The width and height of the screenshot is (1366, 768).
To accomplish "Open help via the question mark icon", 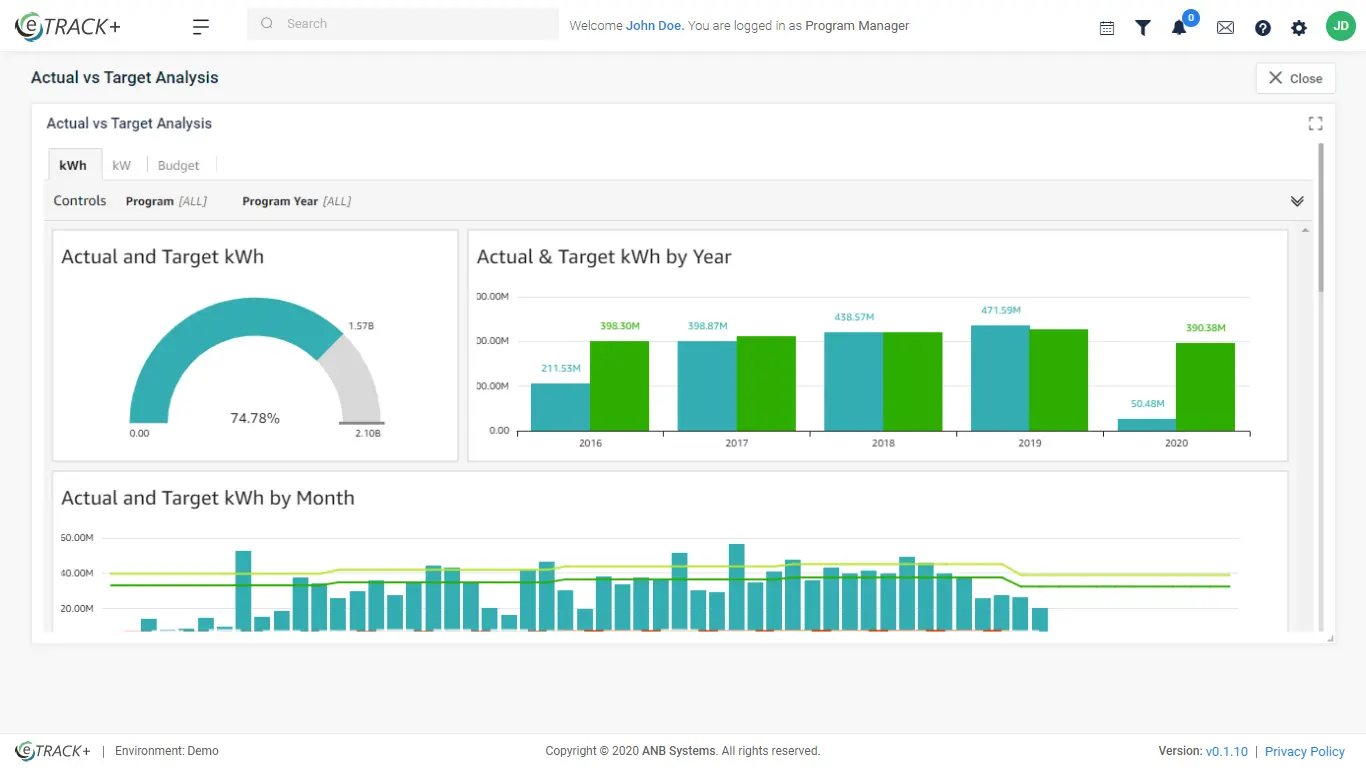I will coord(1262,27).
